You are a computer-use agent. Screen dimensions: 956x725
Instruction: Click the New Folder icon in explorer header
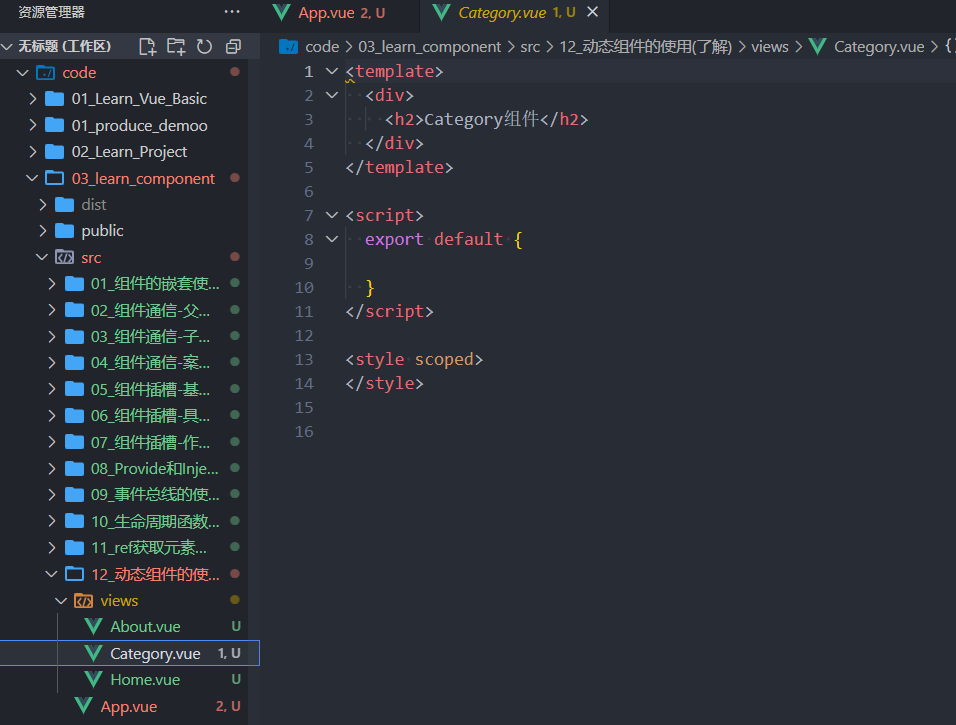point(176,46)
